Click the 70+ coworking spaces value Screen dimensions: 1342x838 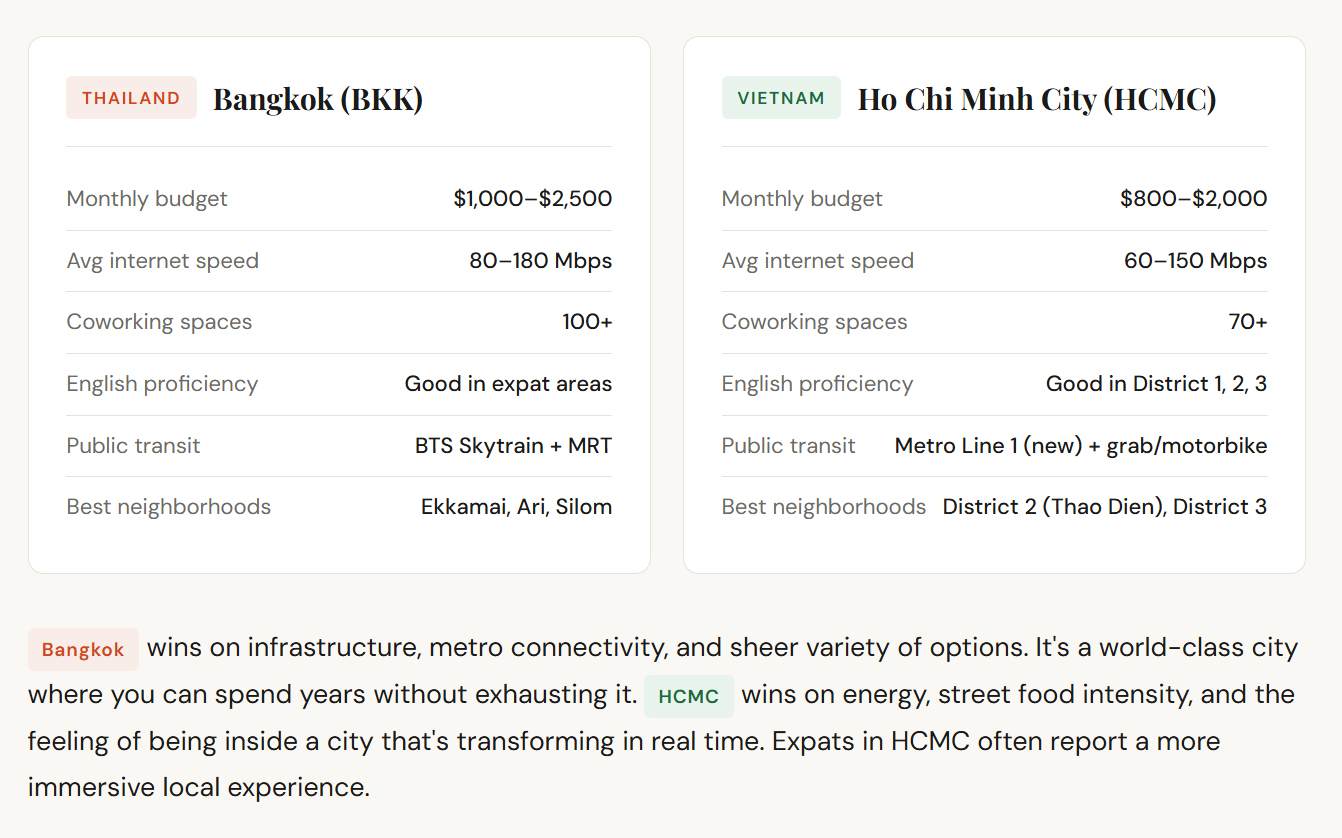point(1247,322)
